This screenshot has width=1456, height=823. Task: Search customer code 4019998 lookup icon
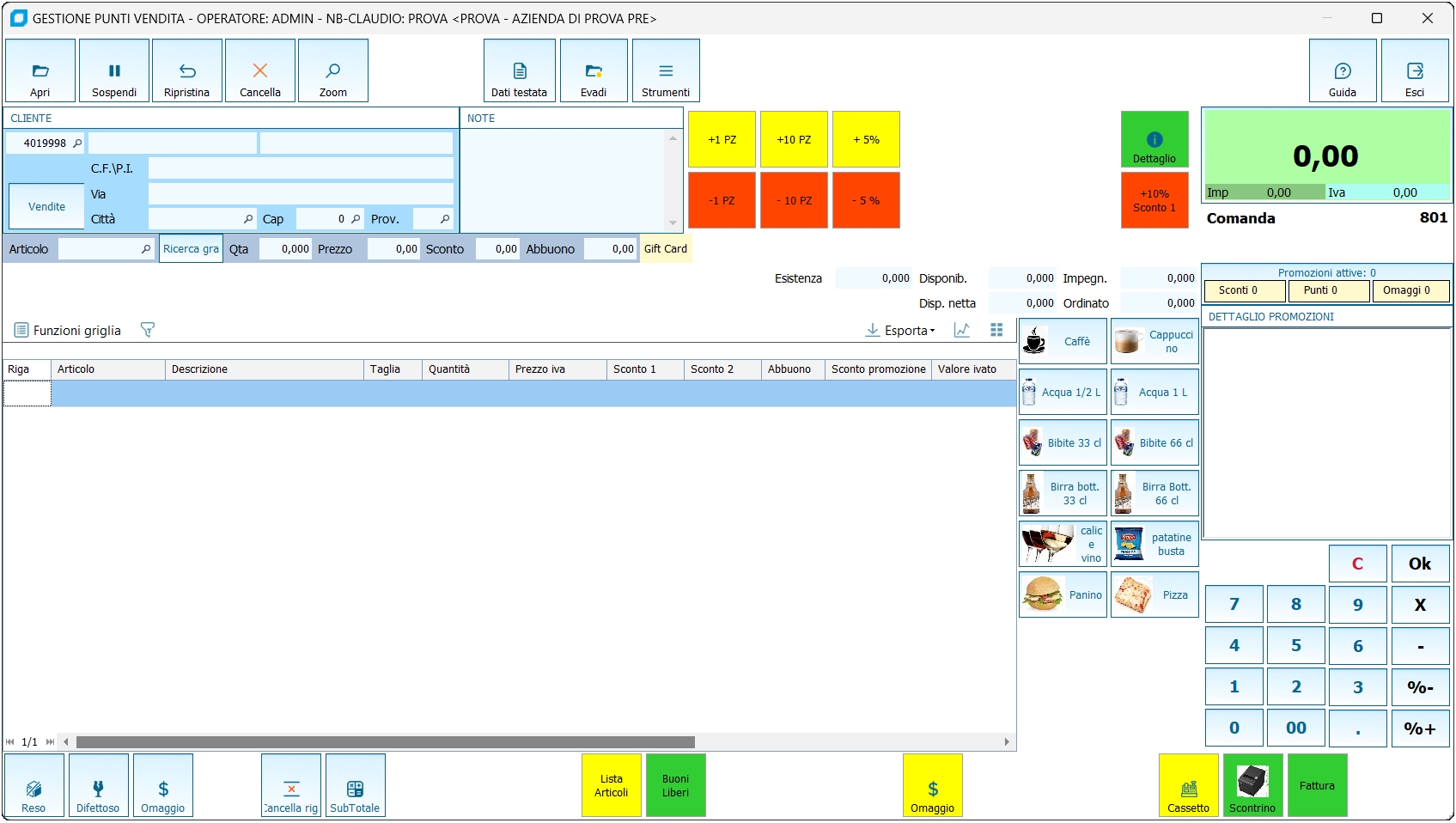tap(77, 143)
